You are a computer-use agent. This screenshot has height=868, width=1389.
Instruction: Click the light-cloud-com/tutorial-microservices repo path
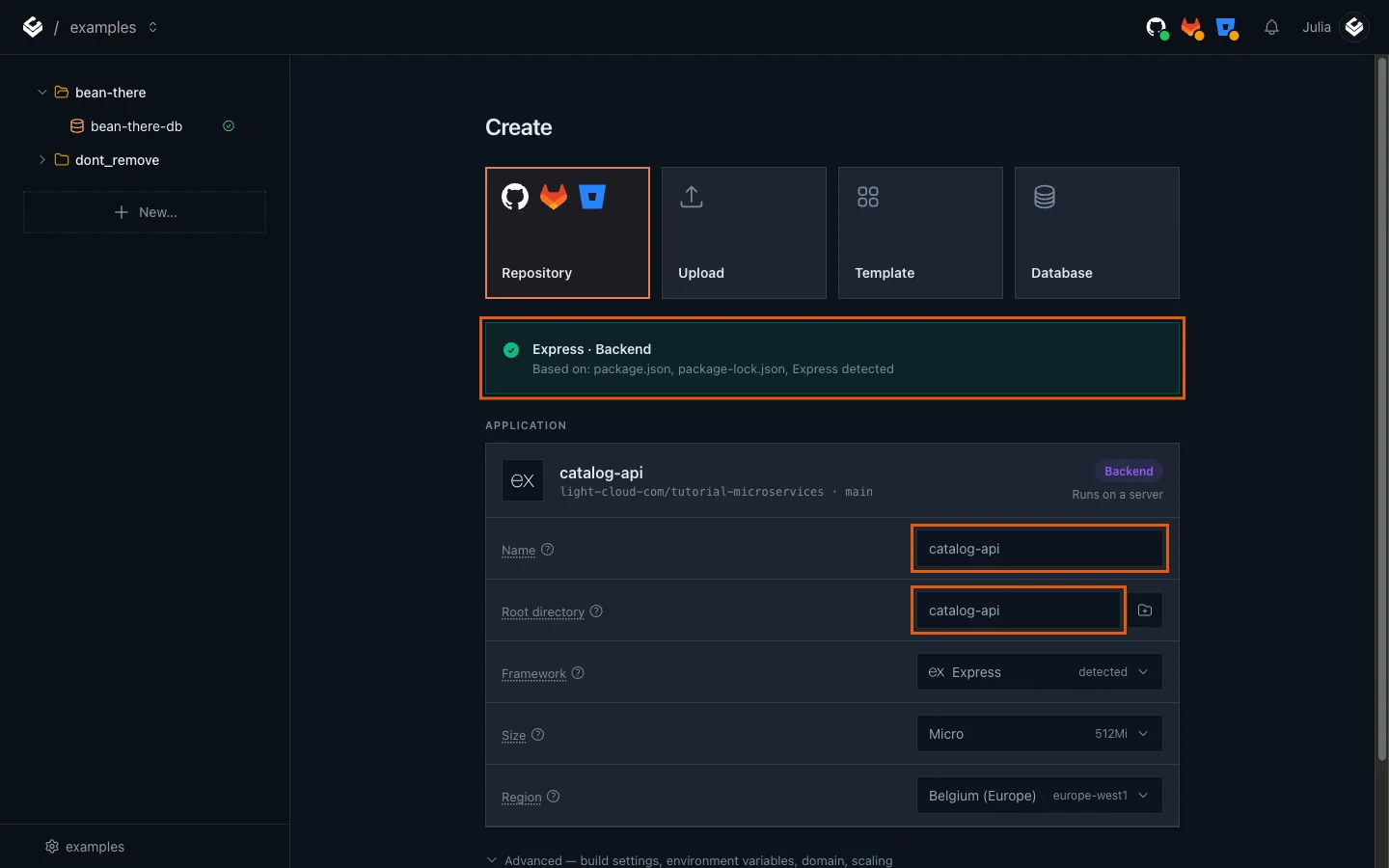click(x=692, y=492)
